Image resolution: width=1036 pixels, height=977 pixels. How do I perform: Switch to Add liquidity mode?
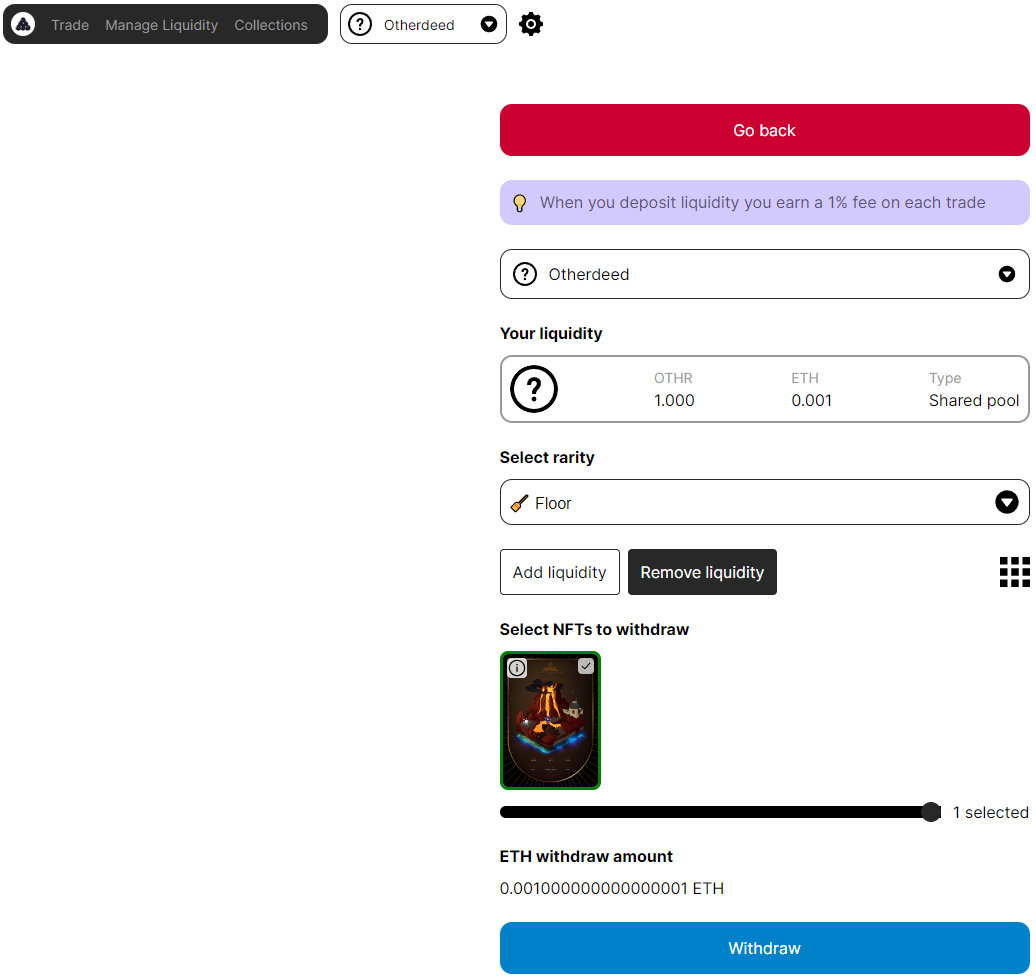pos(559,572)
